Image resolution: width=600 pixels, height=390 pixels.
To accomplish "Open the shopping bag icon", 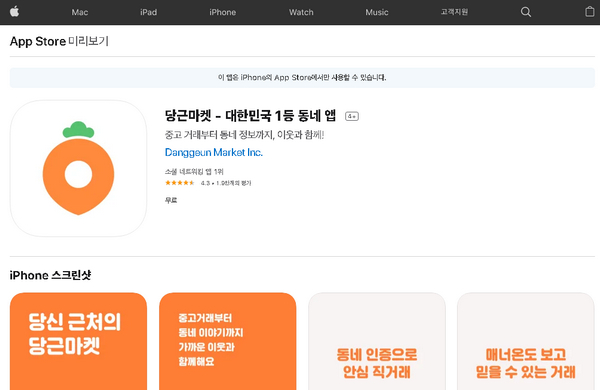I will click(x=590, y=12).
